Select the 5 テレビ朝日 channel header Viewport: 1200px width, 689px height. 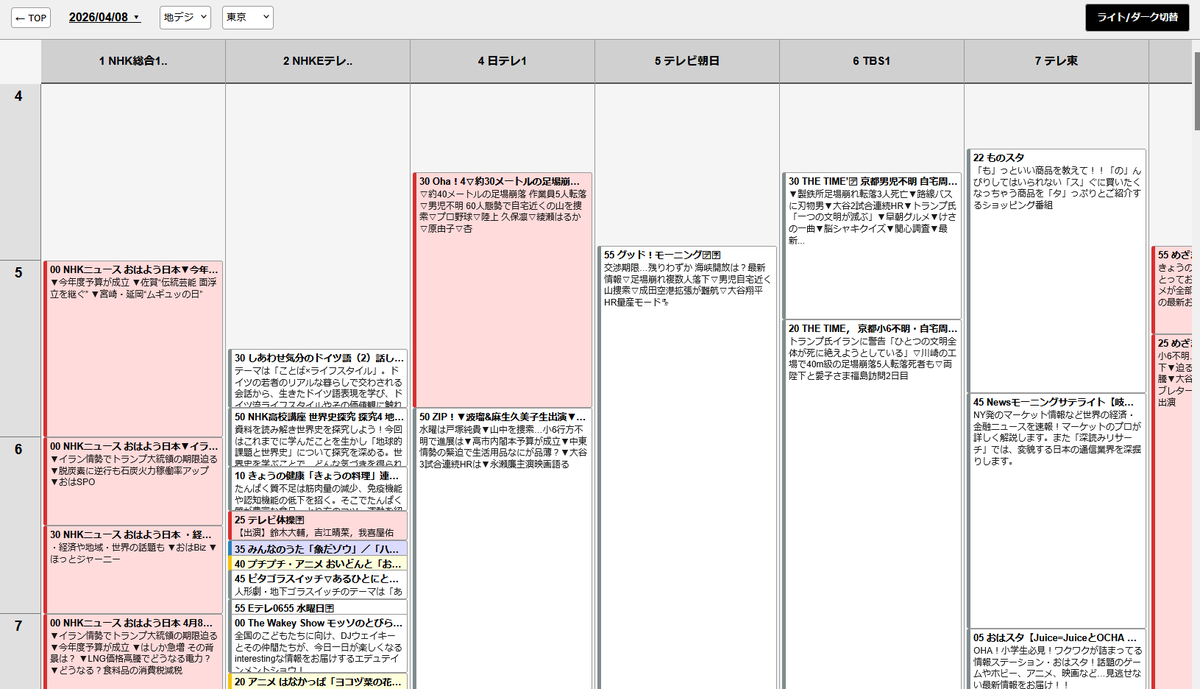click(x=687, y=61)
